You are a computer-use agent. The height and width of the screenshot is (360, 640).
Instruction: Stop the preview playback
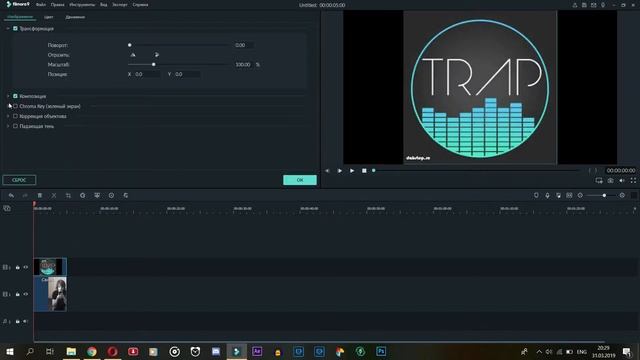364,171
